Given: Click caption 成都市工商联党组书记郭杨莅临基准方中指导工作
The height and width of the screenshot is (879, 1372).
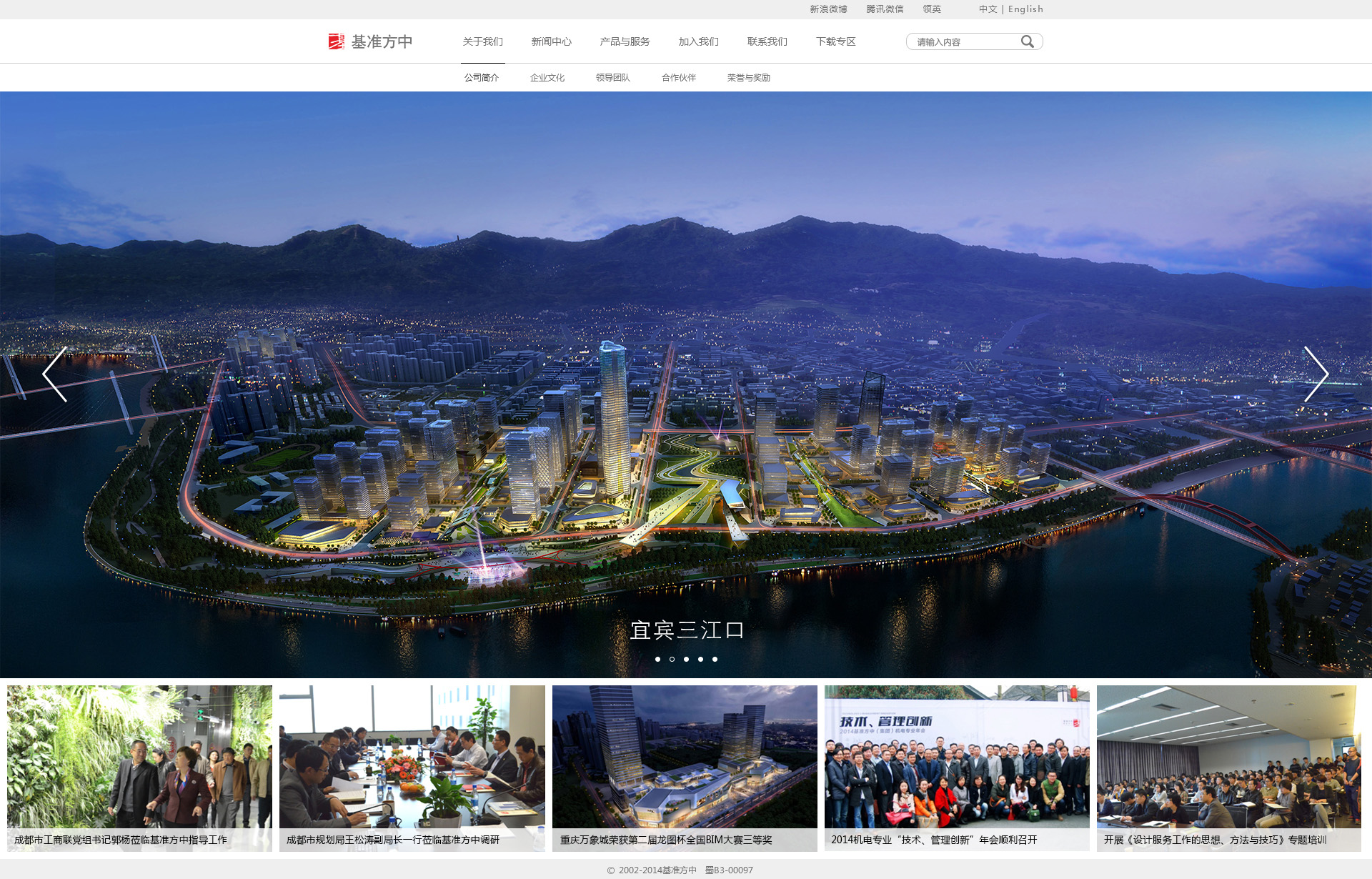Looking at the screenshot, I should (x=121, y=840).
